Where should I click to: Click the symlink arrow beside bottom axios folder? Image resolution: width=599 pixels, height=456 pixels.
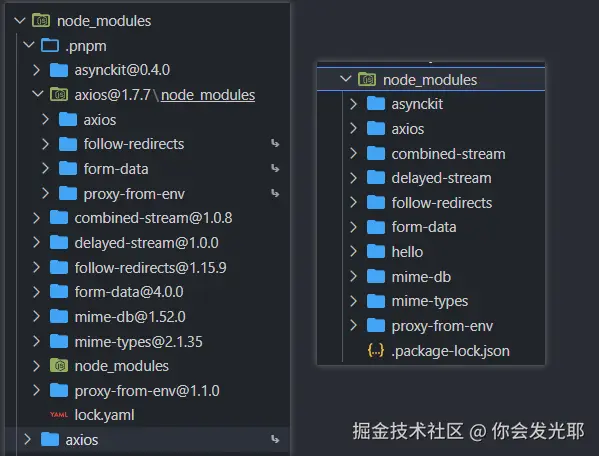click(275, 440)
